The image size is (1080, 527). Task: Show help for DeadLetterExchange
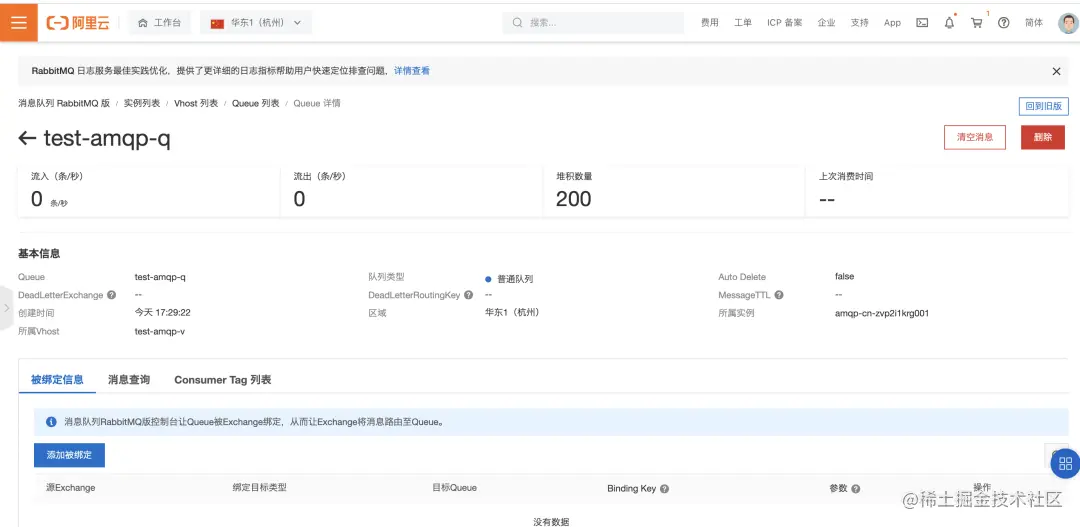(112, 295)
